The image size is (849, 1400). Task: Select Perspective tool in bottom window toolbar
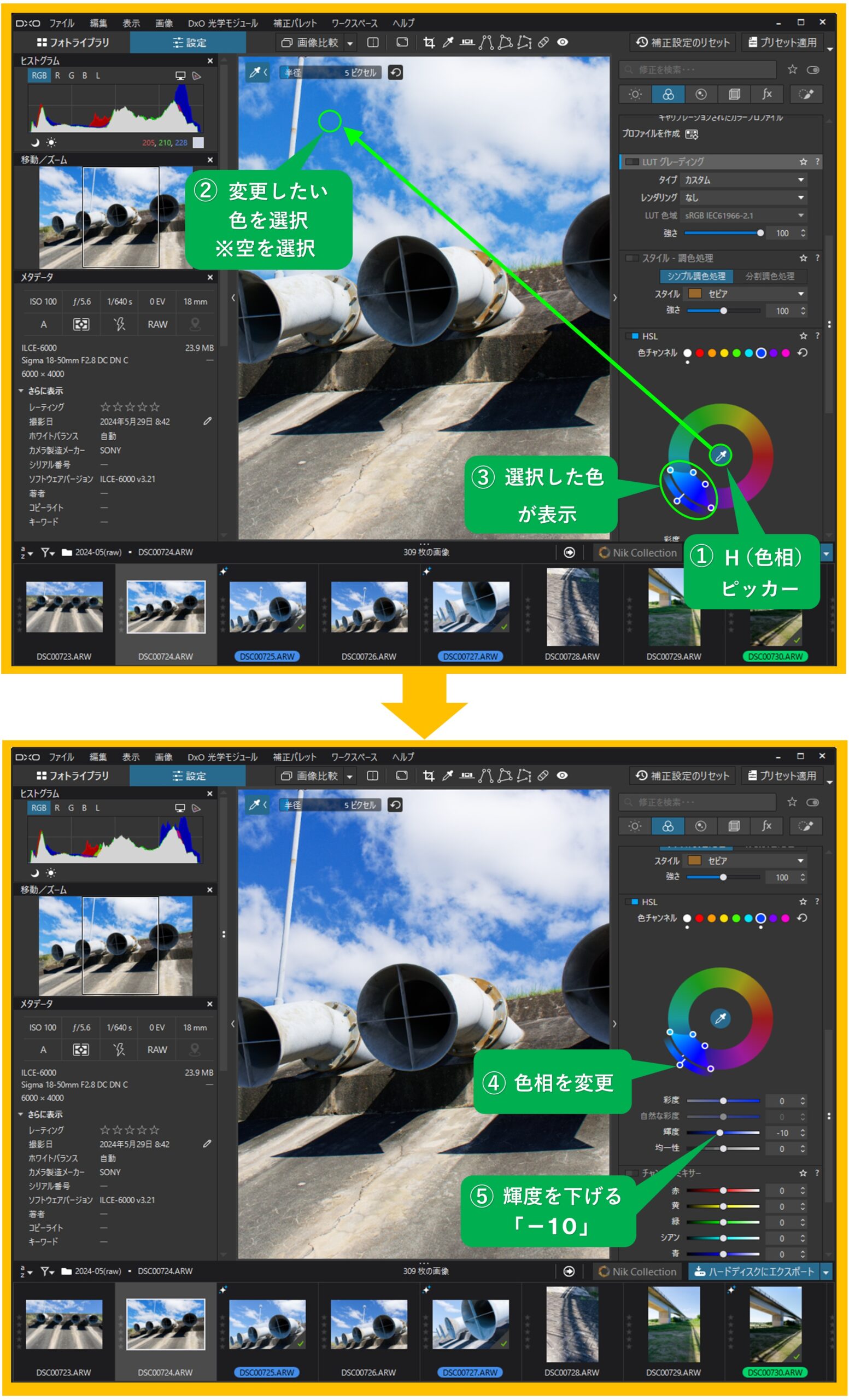tap(485, 775)
